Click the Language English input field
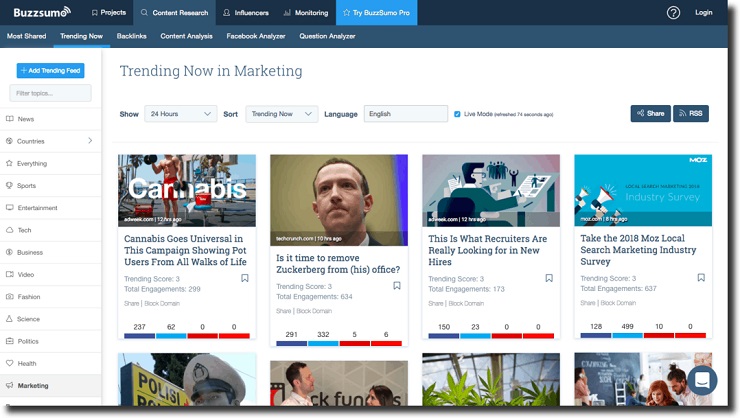This screenshot has width=740, height=418. pyautogui.click(x=405, y=114)
